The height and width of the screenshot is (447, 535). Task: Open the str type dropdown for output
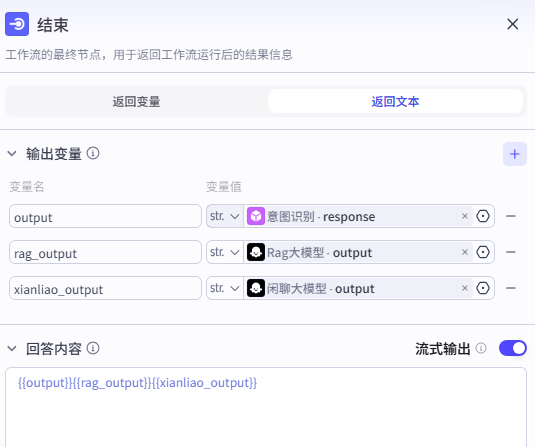(x=225, y=216)
